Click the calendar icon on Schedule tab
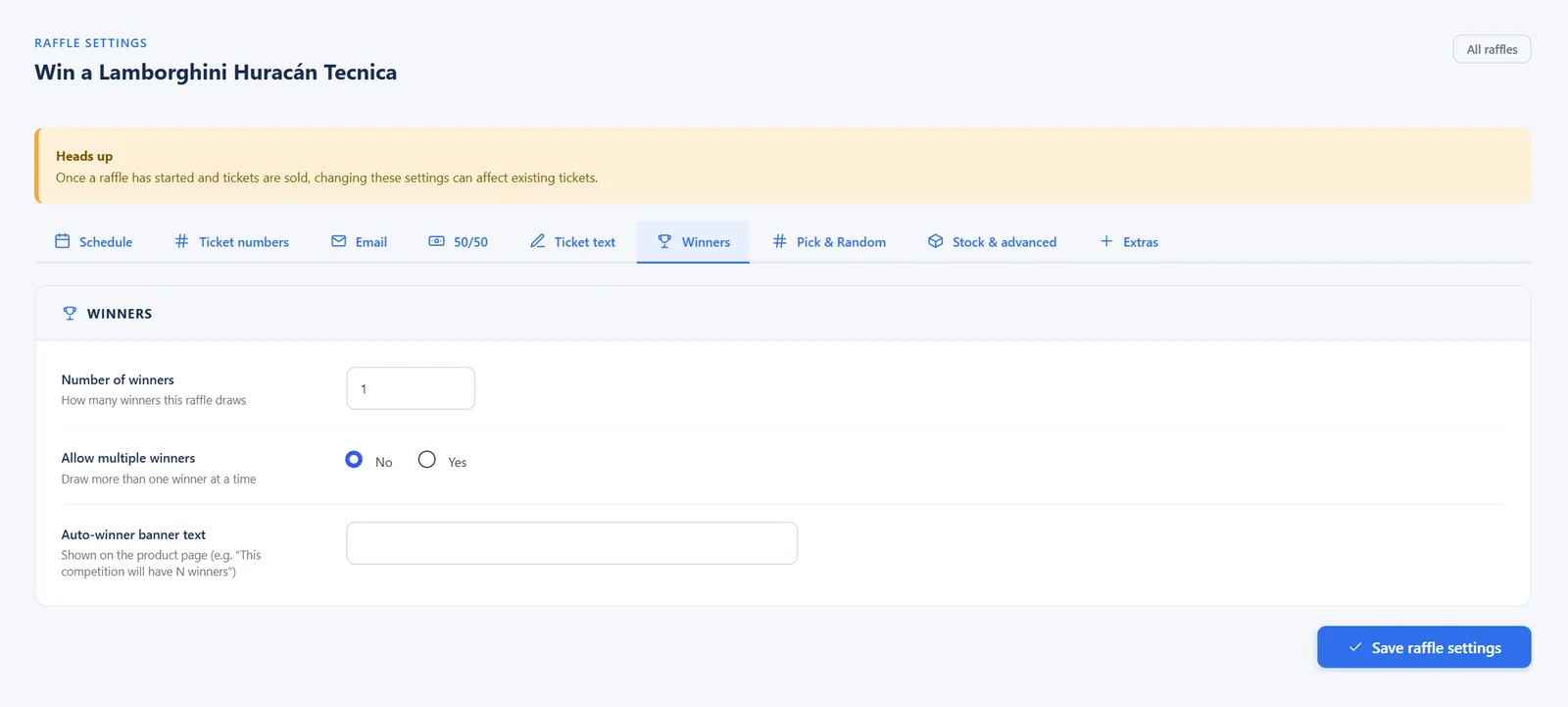The height and width of the screenshot is (707, 1568). [62, 241]
